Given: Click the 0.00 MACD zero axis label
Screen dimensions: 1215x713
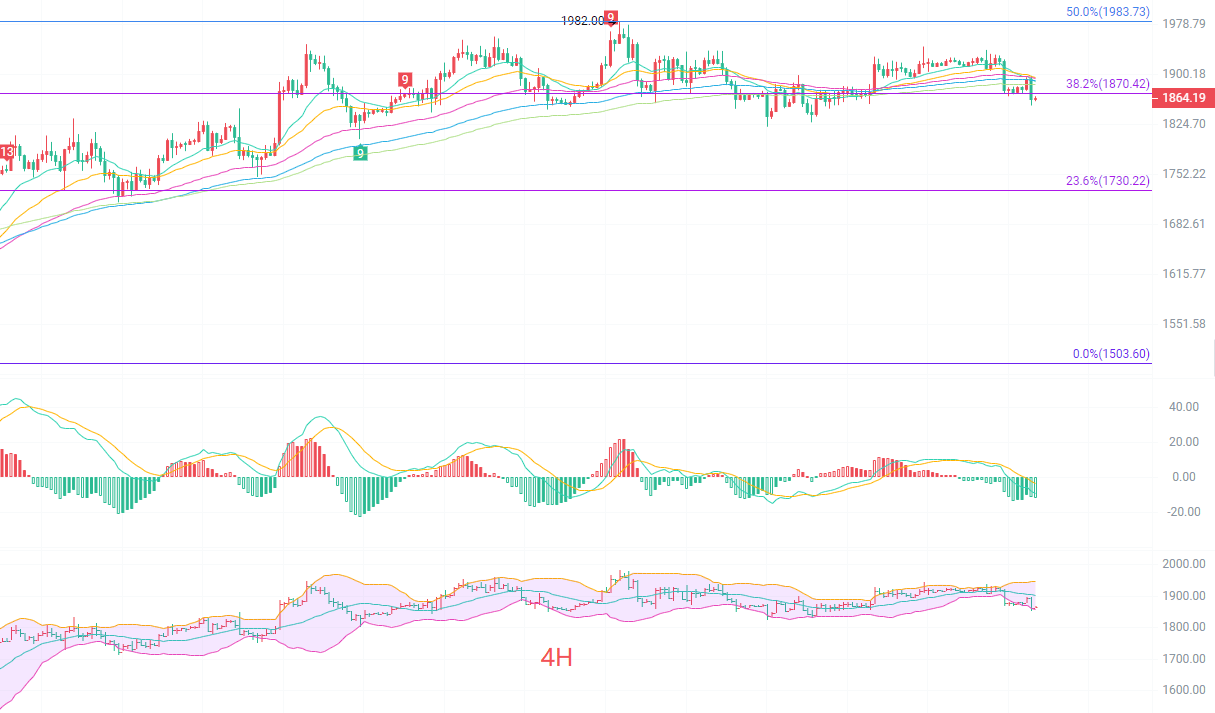Looking at the screenshot, I should click(1183, 477).
